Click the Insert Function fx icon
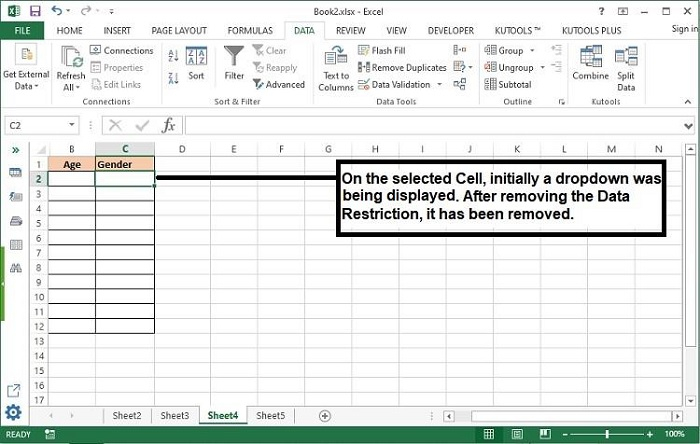This screenshot has height=444, width=700. click(169, 125)
